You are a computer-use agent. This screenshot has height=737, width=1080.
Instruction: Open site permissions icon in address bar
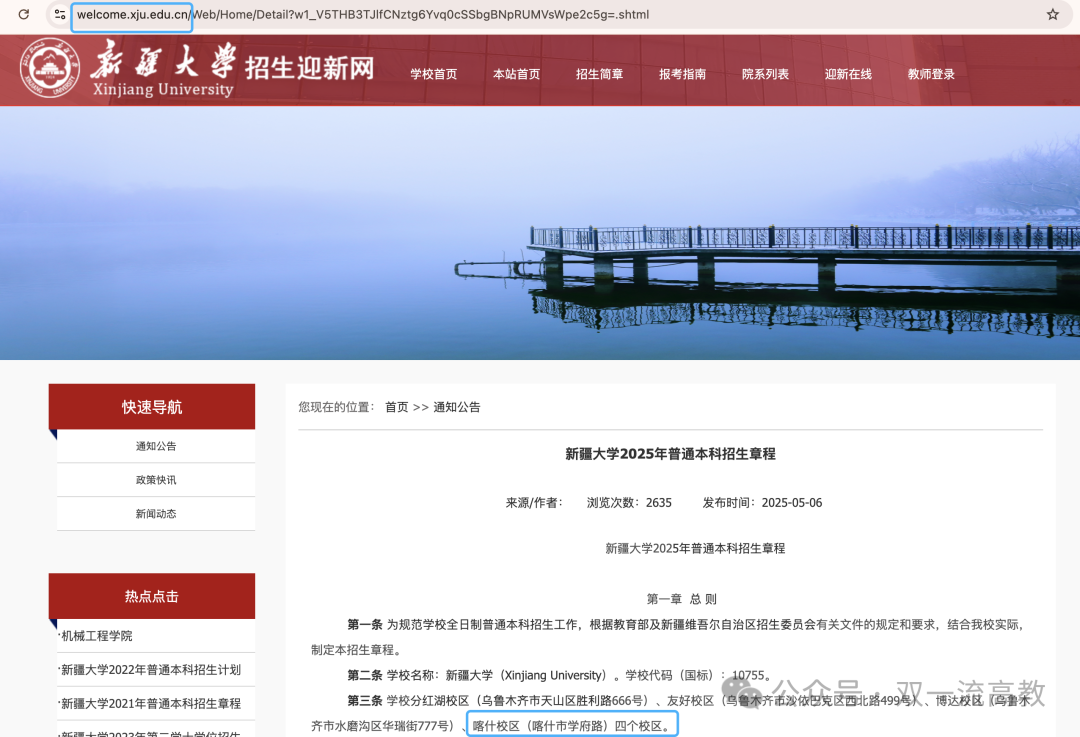59,15
